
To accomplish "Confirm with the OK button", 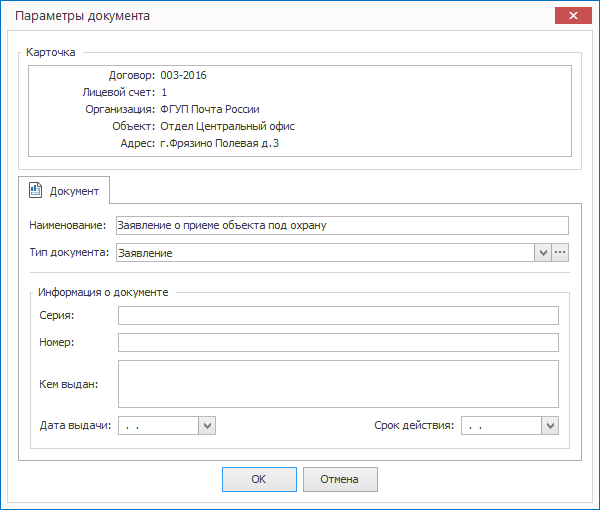I will 259,479.
